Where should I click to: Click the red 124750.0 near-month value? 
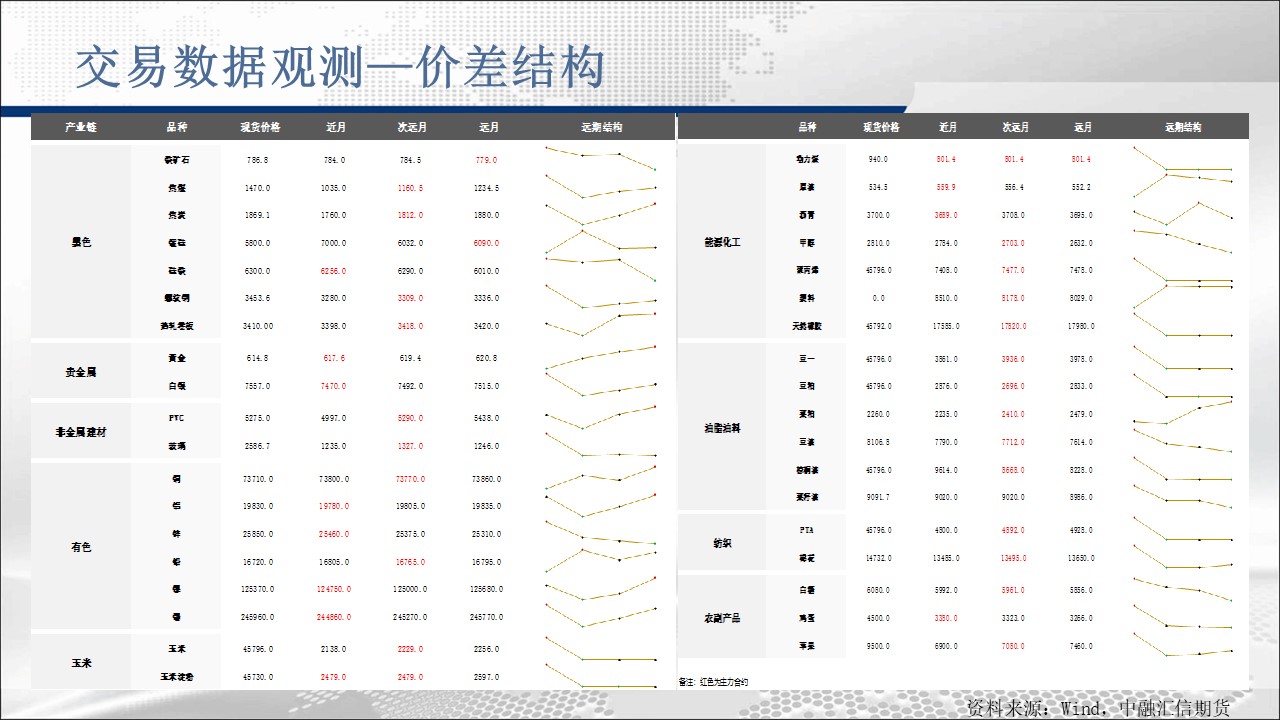pyautogui.click(x=333, y=589)
